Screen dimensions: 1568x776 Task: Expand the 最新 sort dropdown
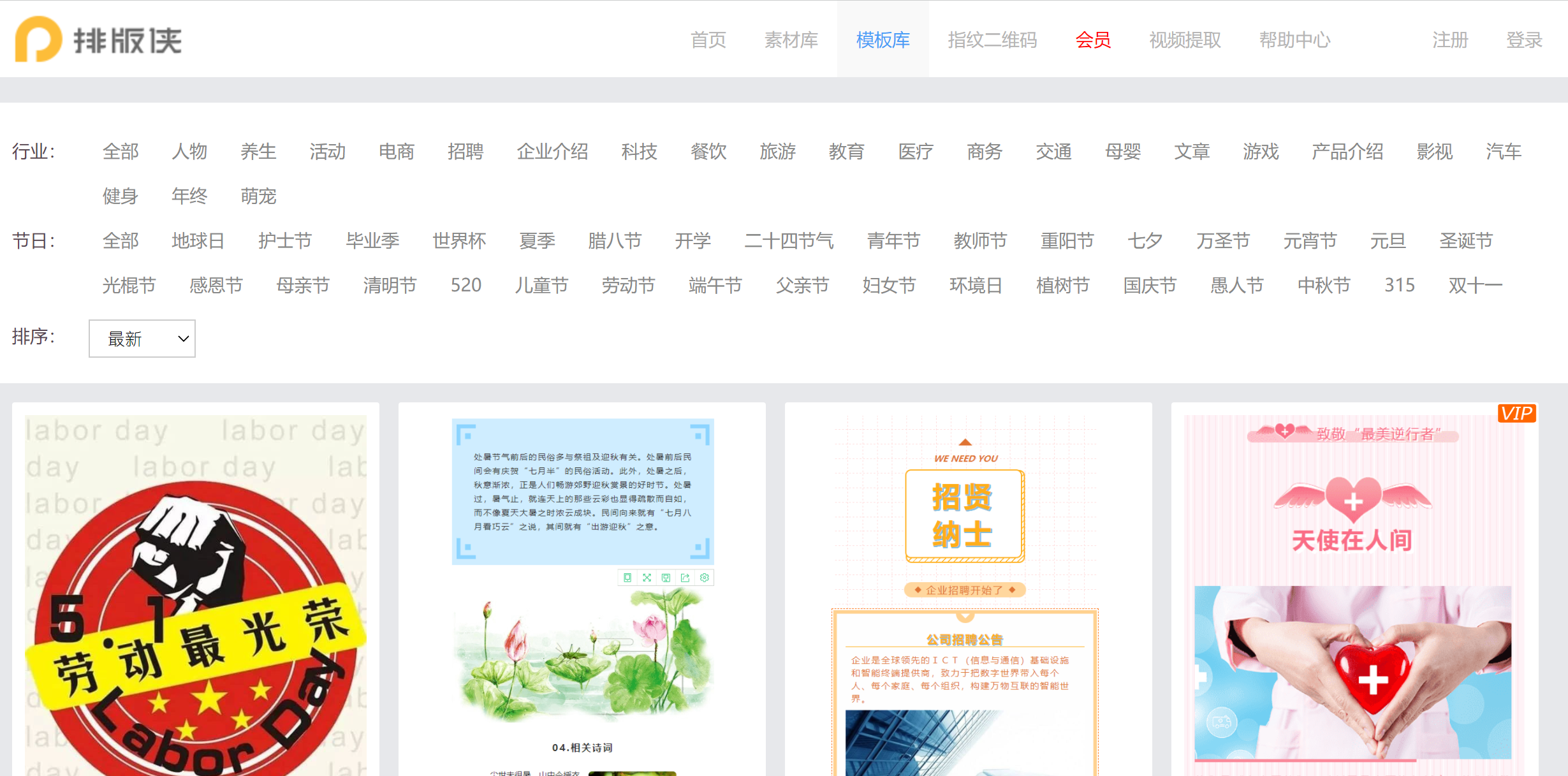click(x=142, y=339)
